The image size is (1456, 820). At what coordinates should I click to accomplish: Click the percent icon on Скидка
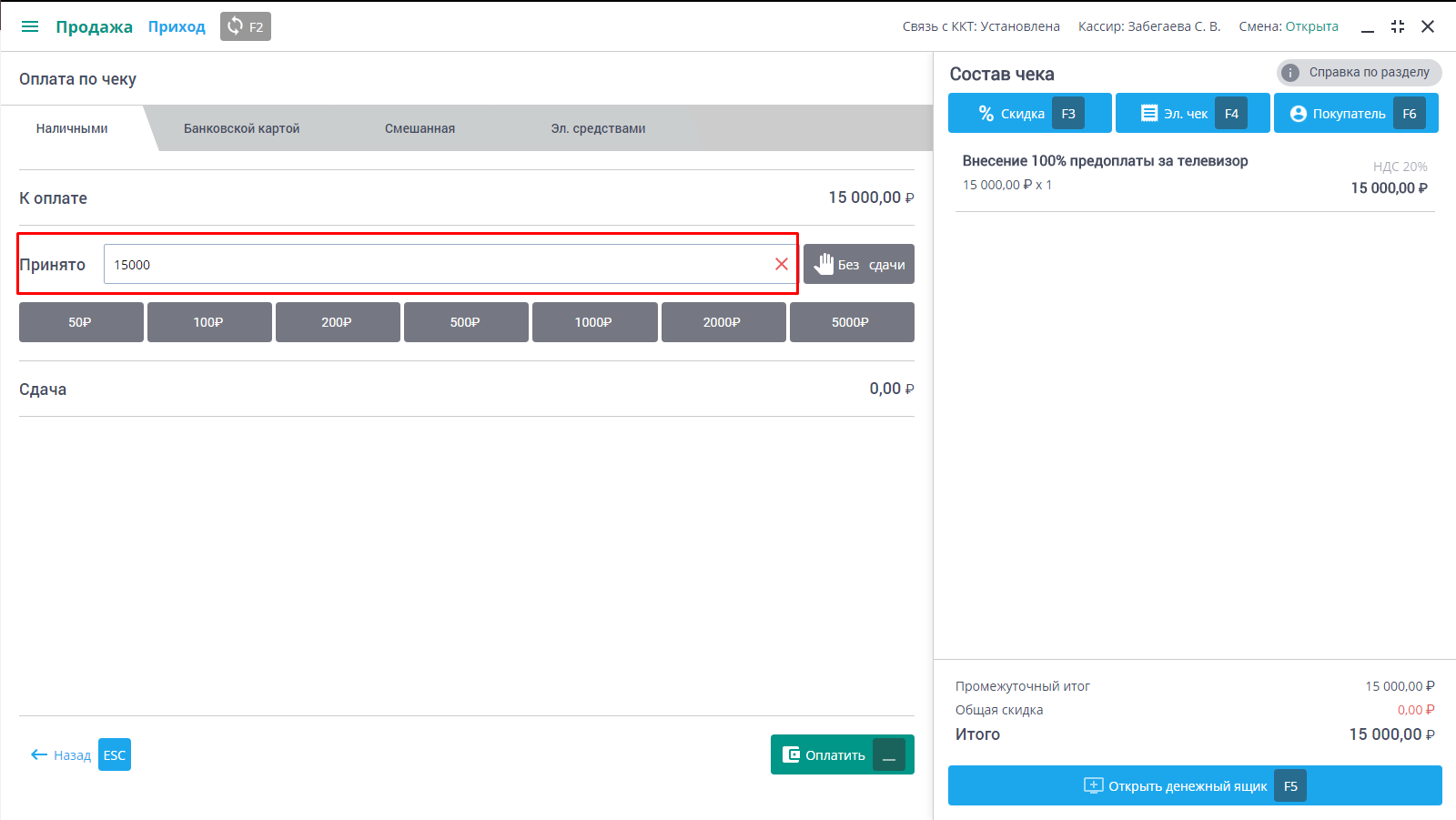986,114
